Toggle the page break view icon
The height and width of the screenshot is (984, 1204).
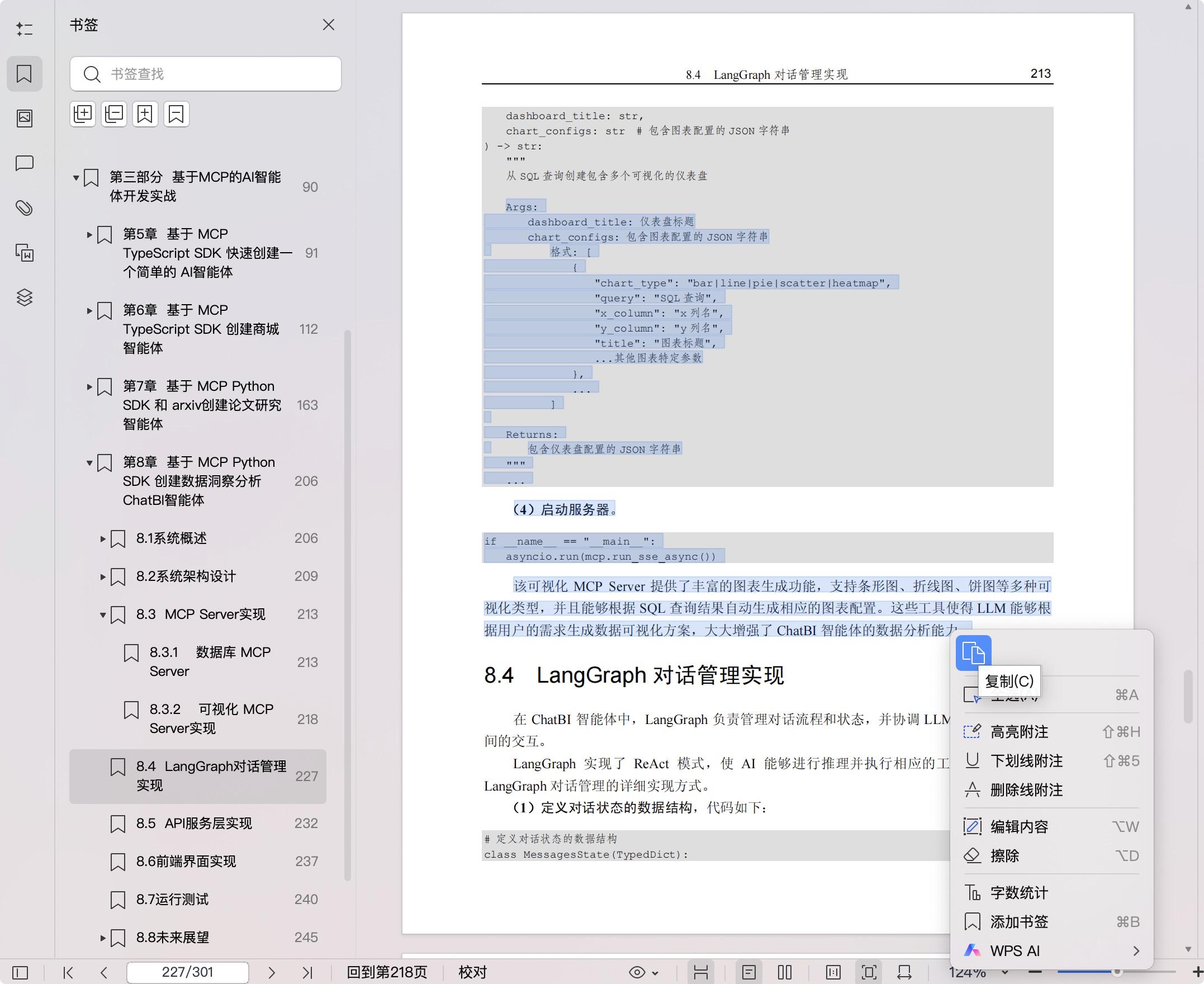pos(701,973)
